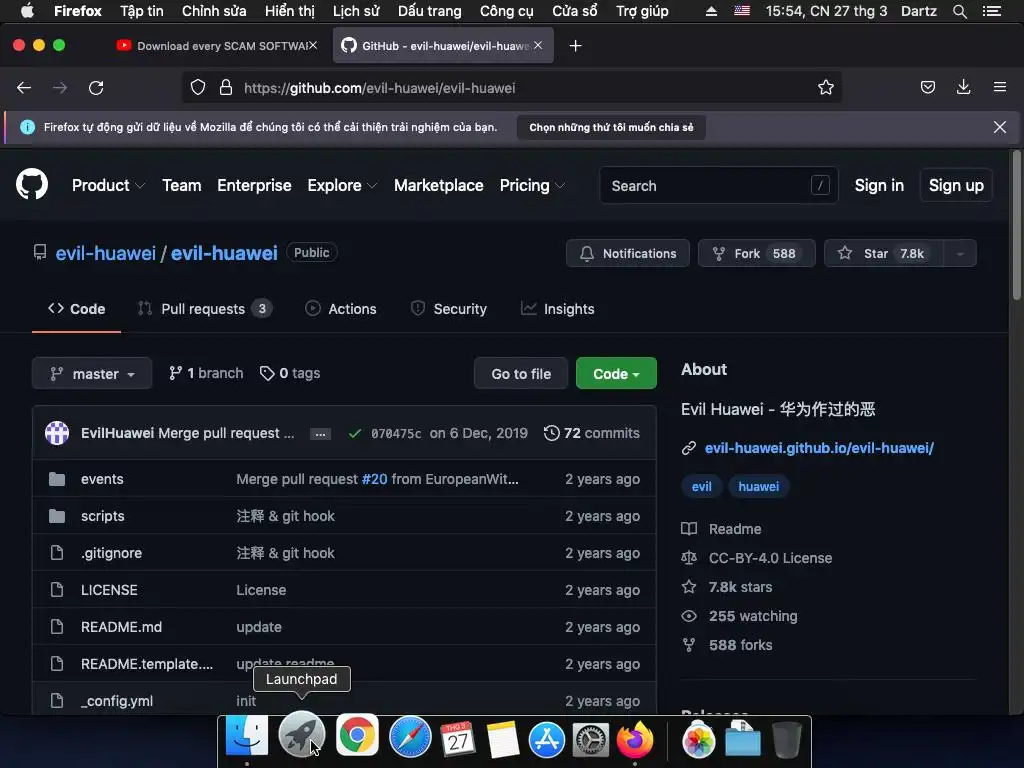Open the Star button dropdown arrow
Viewport: 1024px width, 768px height.
(x=960, y=253)
